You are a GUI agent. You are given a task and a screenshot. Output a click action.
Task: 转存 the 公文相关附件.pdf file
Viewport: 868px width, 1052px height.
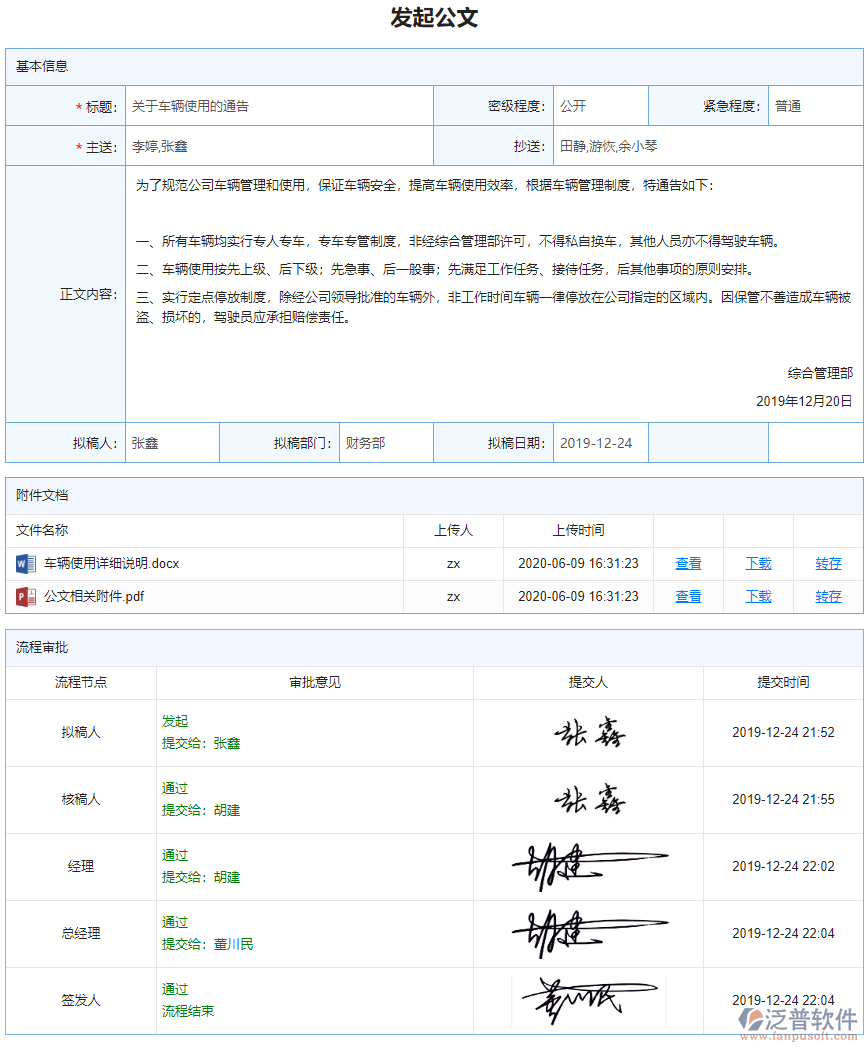pyautogui.click(x=828, y=596)
